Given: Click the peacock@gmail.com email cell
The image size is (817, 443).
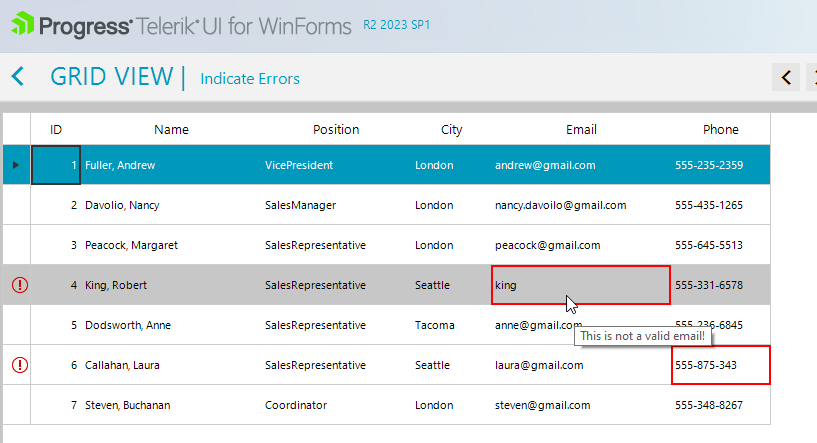Looking at the screenshot, I should [x=548, y=245].
